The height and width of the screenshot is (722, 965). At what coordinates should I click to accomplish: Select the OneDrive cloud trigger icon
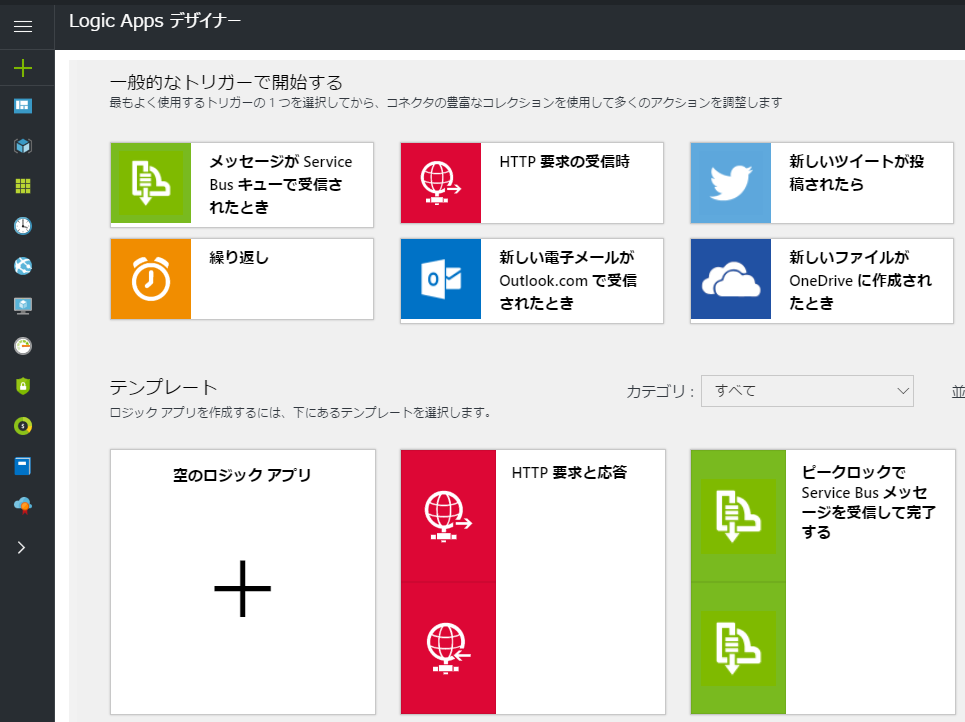point(731,279)
